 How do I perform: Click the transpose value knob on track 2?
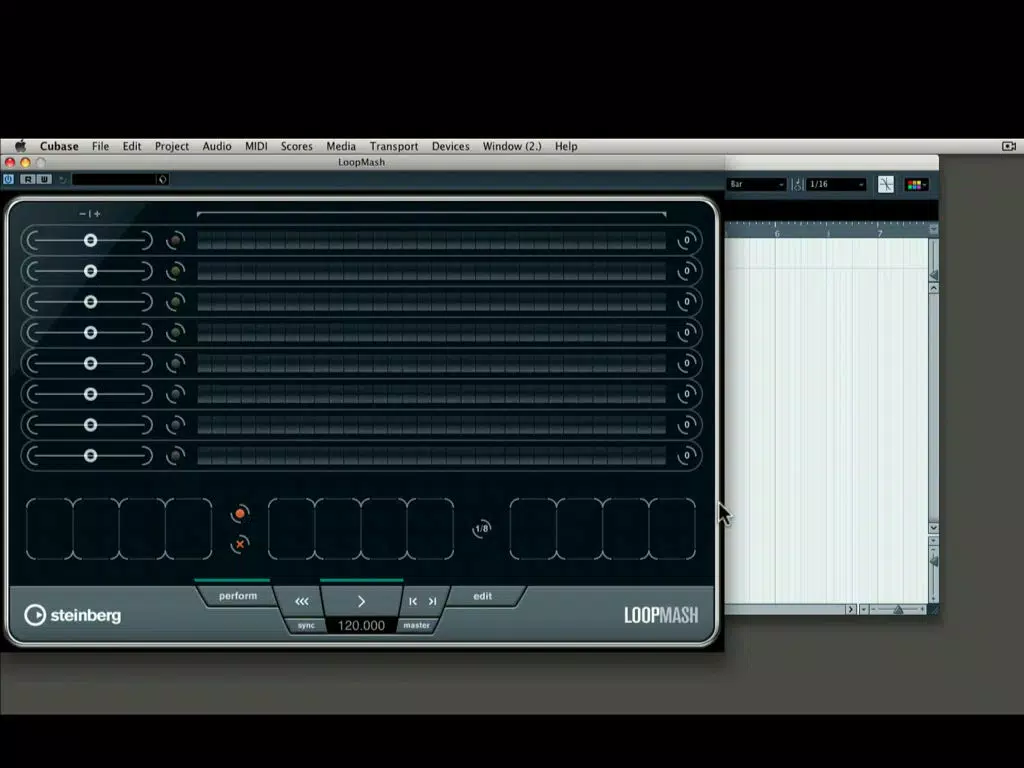point(686,271)
